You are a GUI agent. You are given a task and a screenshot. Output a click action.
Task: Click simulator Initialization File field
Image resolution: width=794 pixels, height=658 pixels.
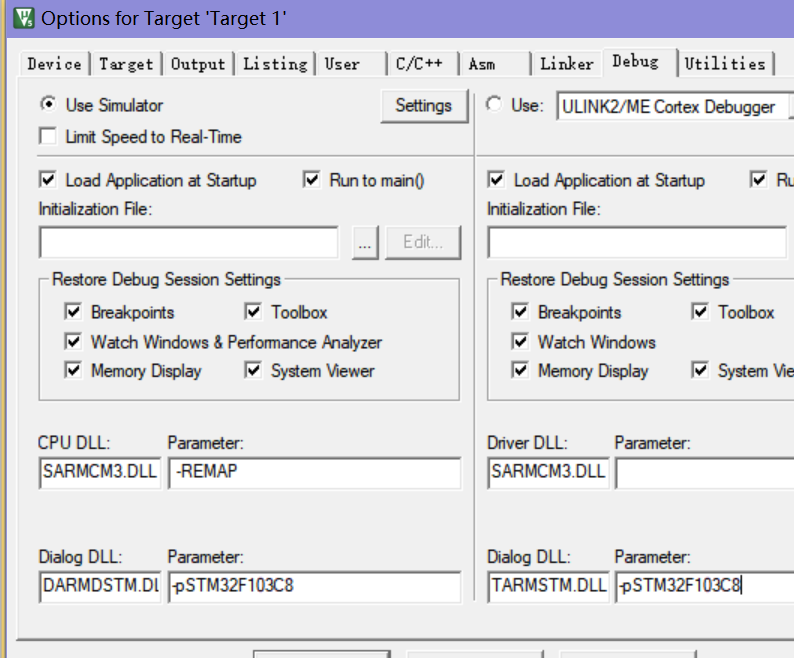(189, 242)
